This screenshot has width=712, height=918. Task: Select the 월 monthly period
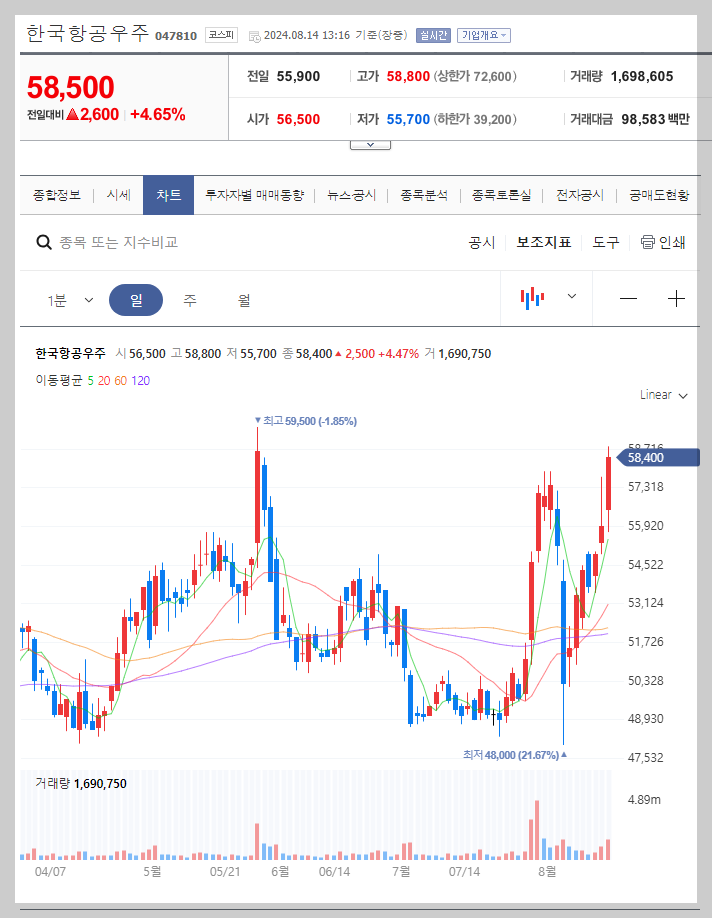coord(244,300)
